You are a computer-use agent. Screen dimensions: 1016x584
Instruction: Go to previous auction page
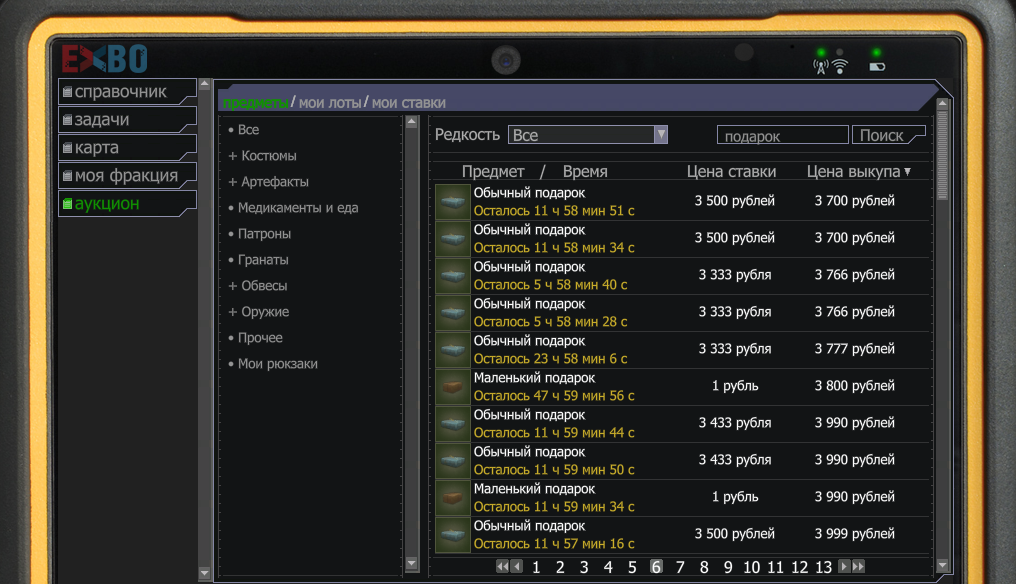pos(516,566)
